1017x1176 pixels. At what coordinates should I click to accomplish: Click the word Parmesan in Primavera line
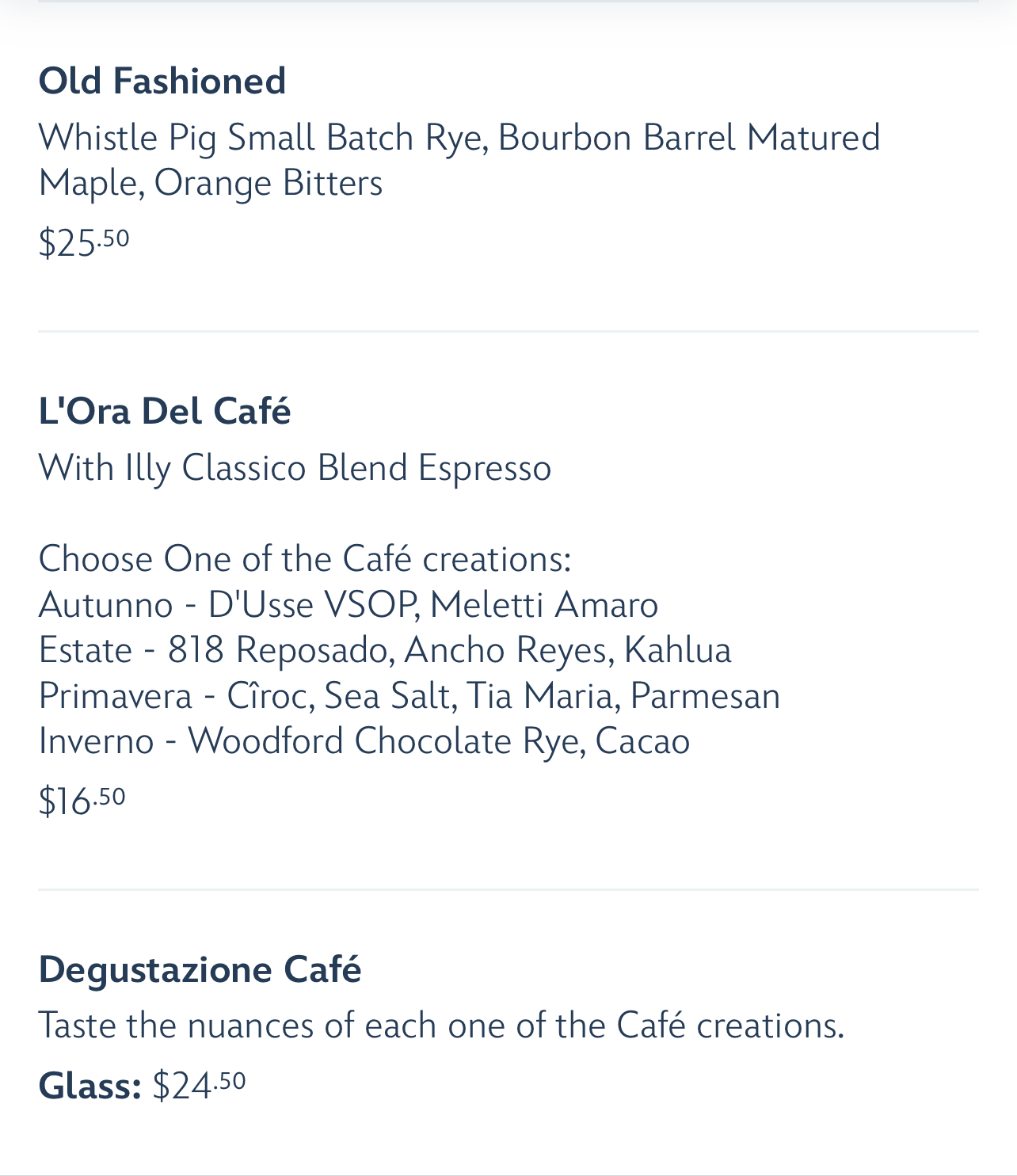(706, 696)
